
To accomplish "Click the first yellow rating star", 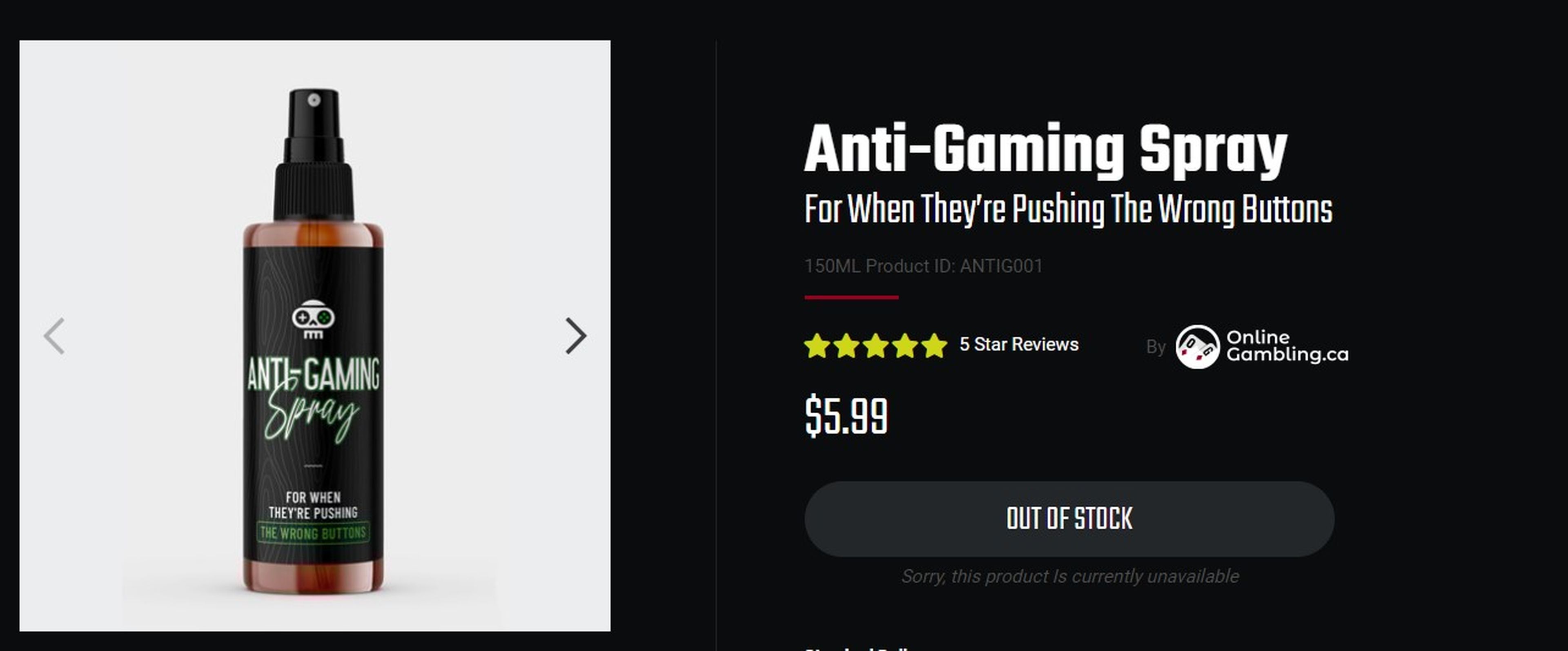I will [x=817, y=346].
